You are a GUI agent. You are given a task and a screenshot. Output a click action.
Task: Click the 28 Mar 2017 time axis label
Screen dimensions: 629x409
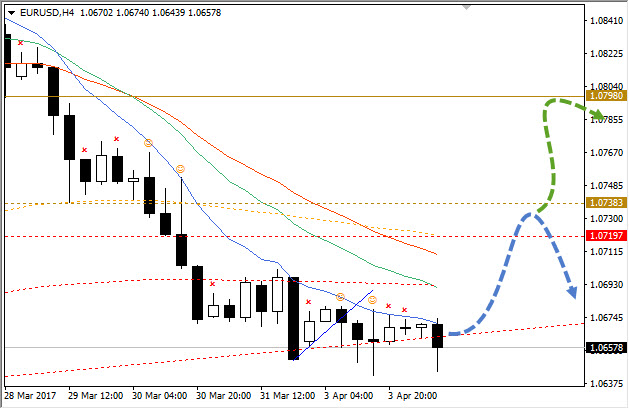[30, 396]
